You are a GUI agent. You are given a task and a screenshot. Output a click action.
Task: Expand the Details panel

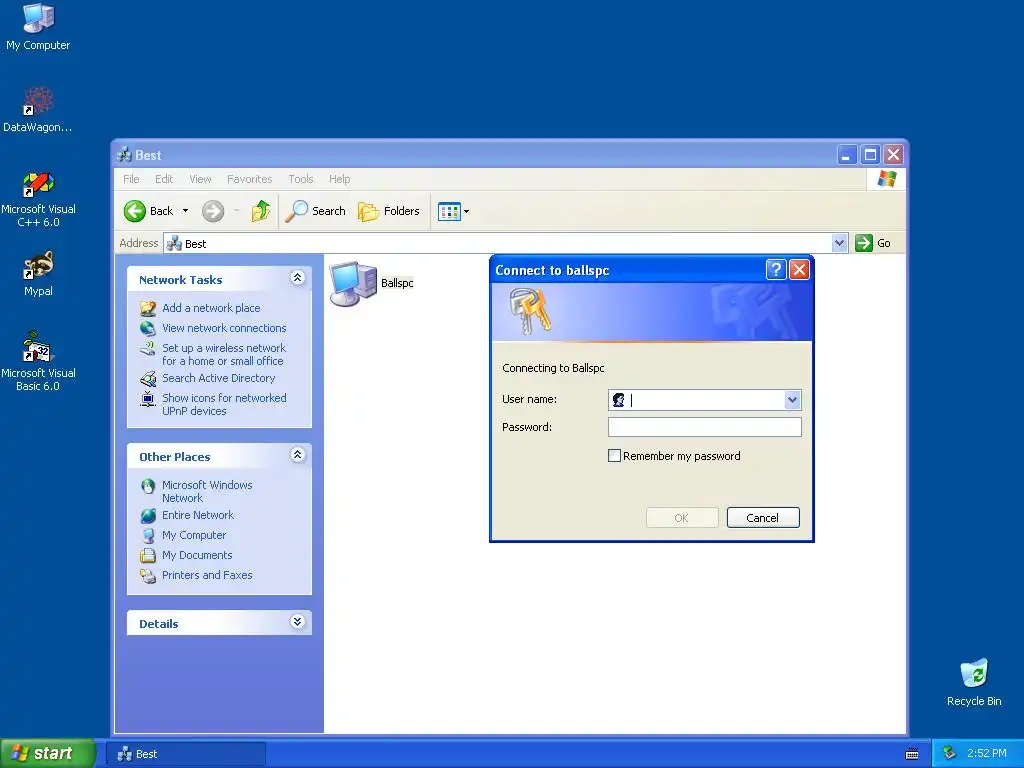297,622
